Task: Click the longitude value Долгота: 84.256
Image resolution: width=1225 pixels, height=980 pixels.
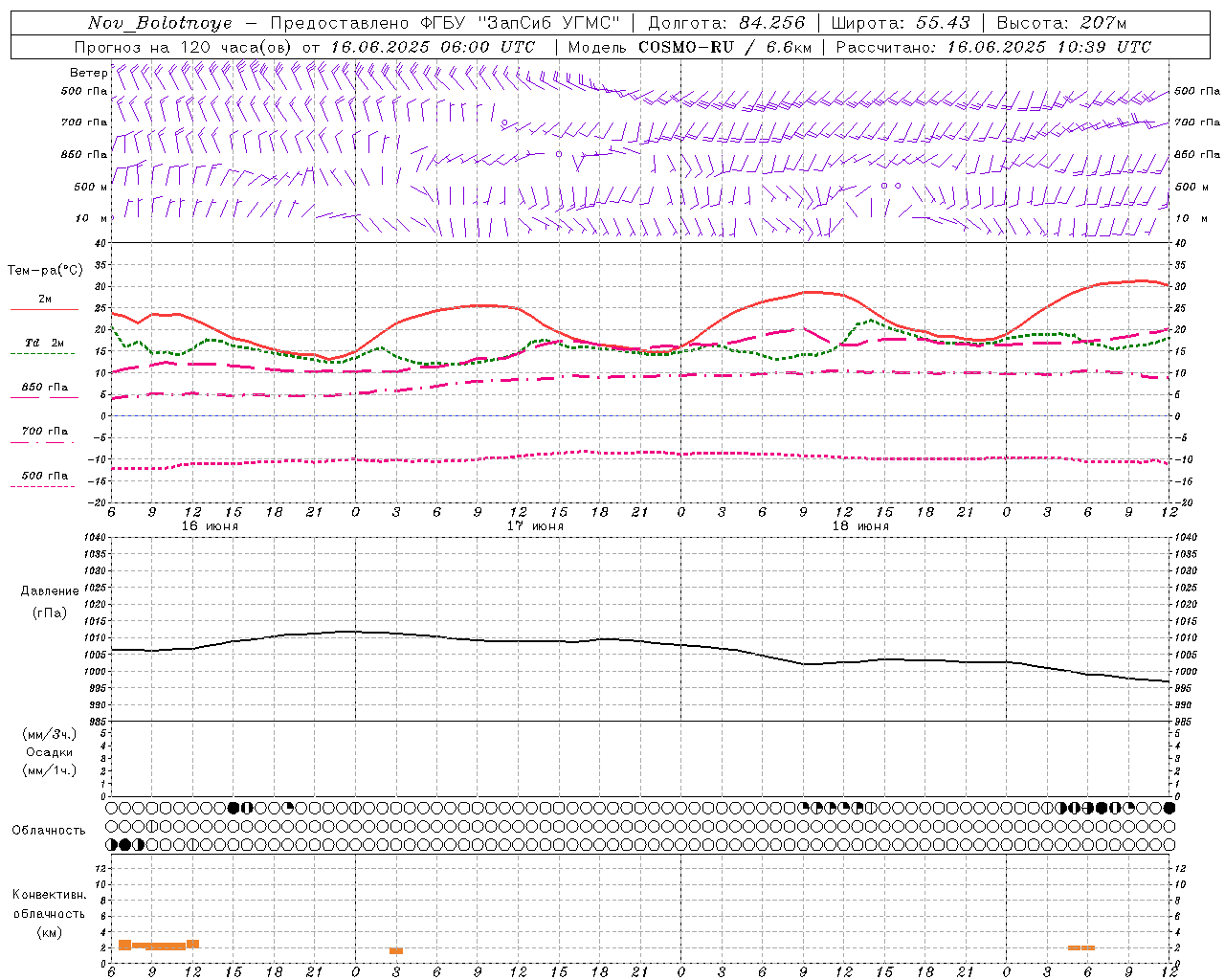Action: (x=727, y=23)
